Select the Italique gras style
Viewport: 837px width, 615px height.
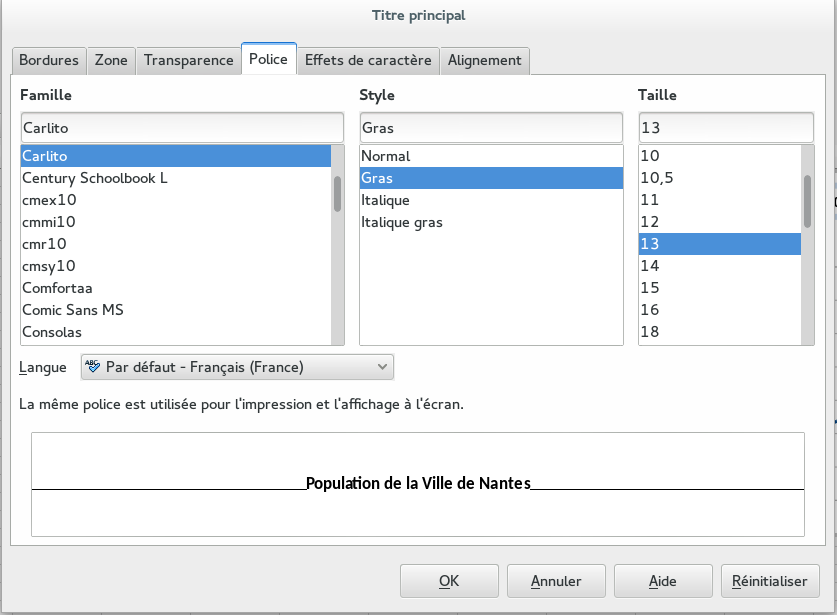pyautogui.click(x=401, y=222)
